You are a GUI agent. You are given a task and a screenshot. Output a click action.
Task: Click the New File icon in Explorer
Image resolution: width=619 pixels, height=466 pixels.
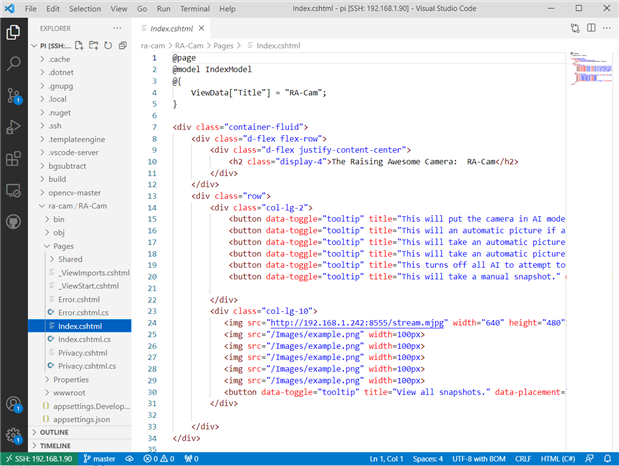point(81,44)
